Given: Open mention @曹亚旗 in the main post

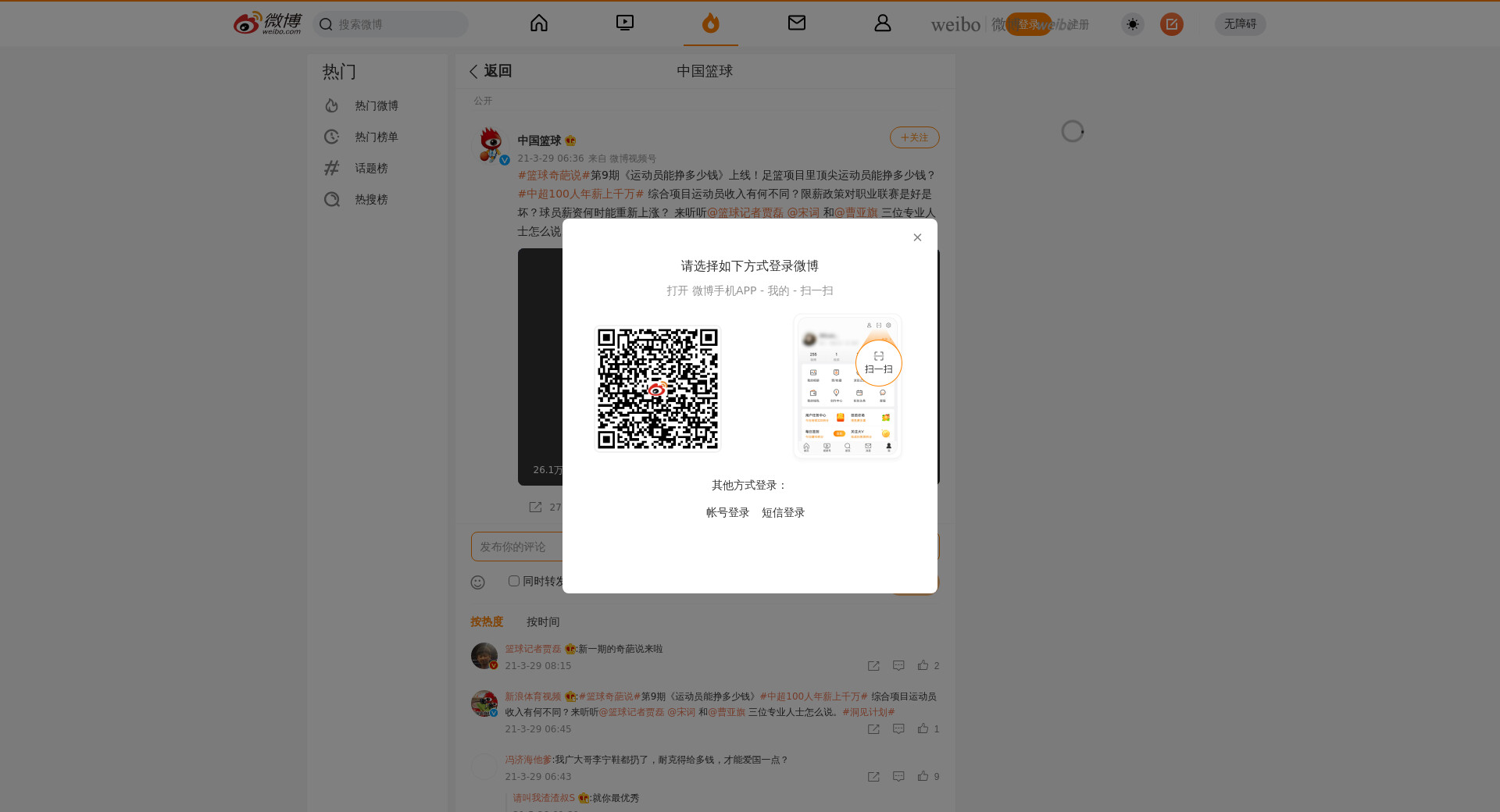Looking at the screenshot, I should pyautogui.click(x=856, y=212).
